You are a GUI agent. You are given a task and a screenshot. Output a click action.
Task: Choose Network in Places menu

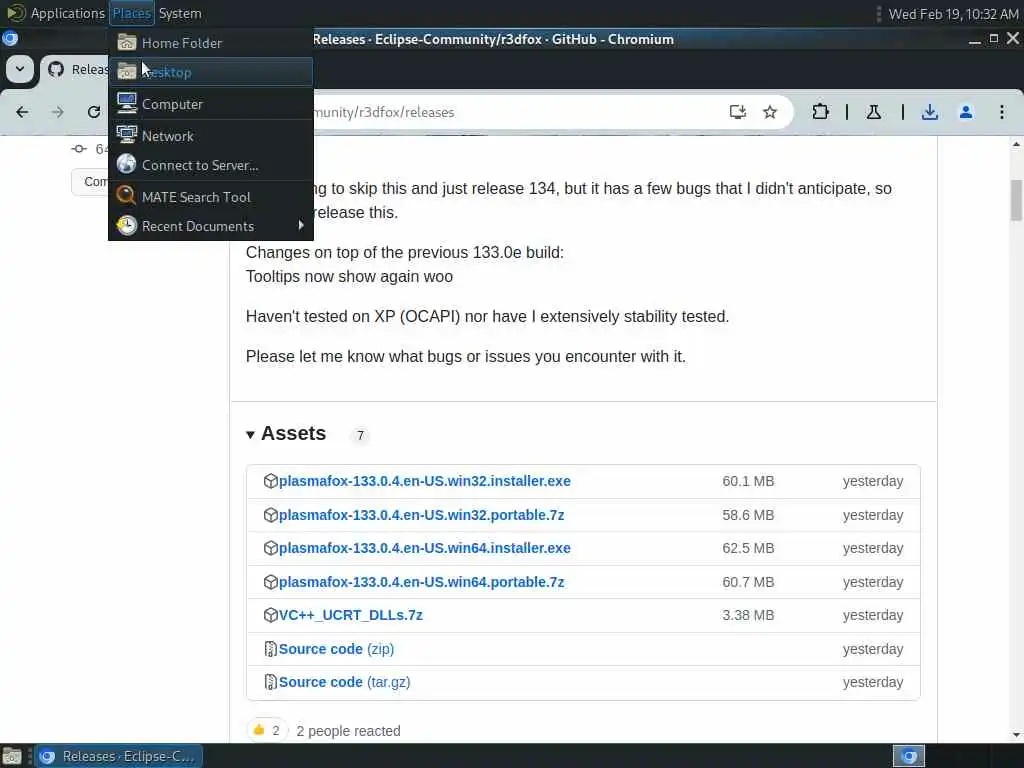point(210,136)
